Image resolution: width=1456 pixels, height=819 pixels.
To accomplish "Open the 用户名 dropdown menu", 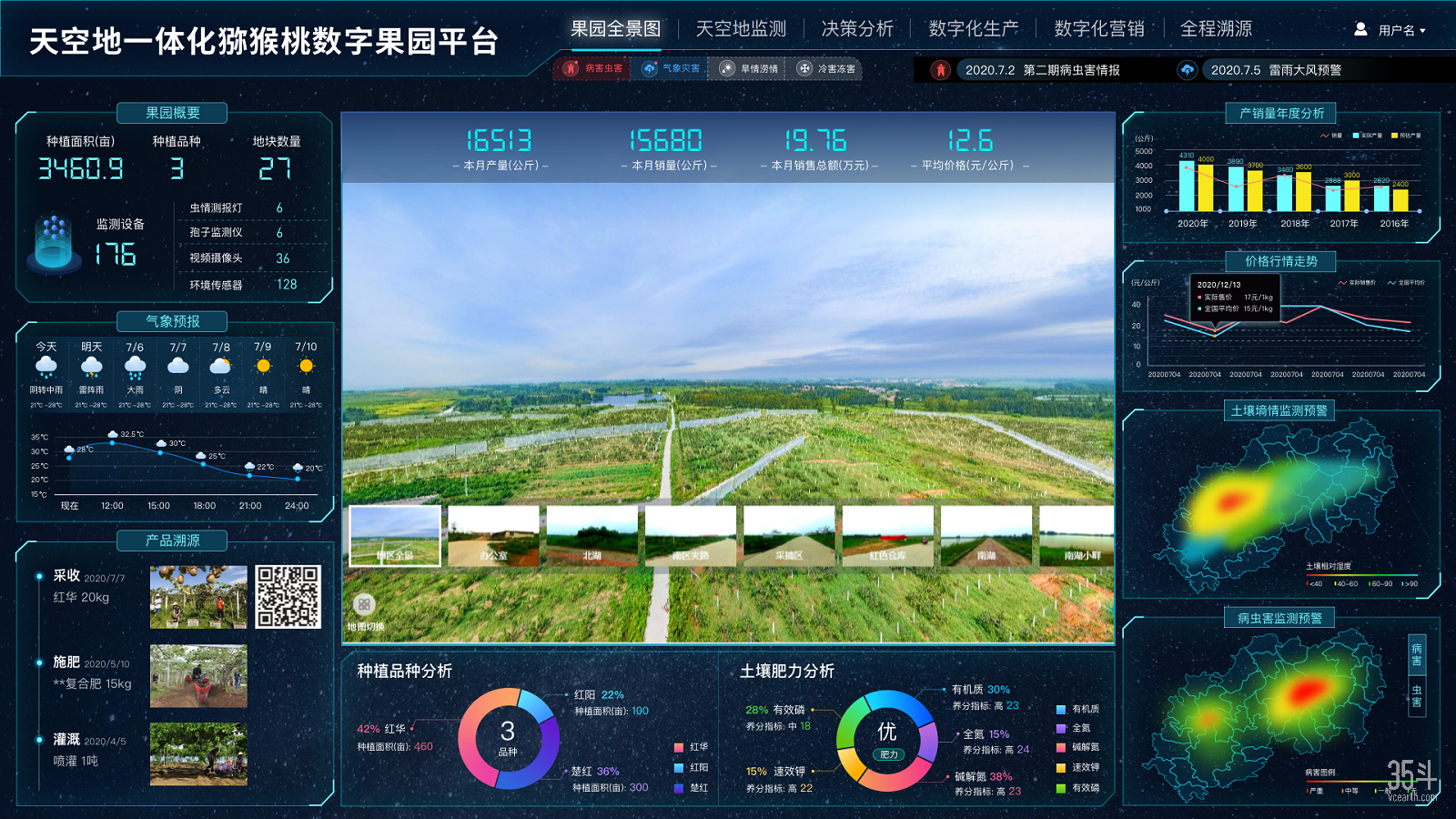I will click(x=1401, y=30).
